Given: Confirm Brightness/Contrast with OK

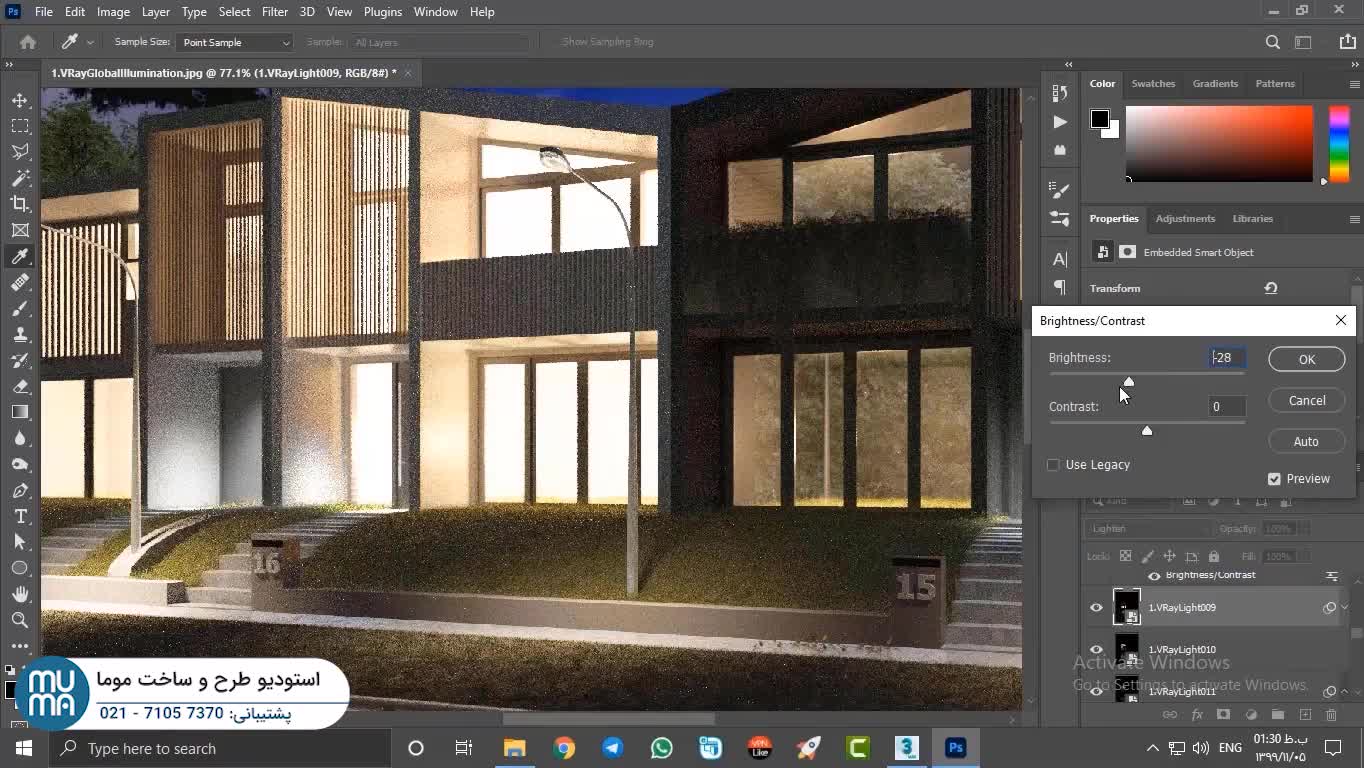Looking at the screenshot, I should click(1306, 359).
